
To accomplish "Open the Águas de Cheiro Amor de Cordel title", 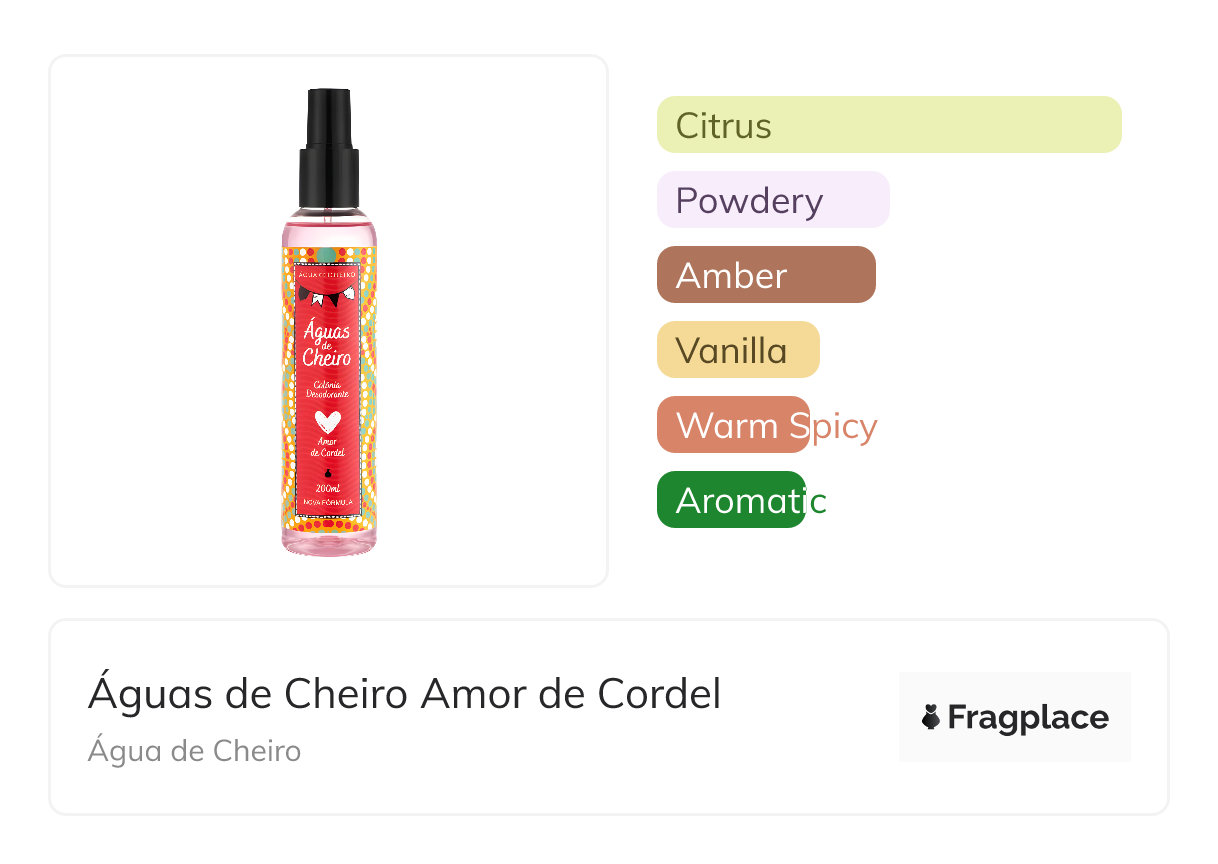I will click(404, 693).
